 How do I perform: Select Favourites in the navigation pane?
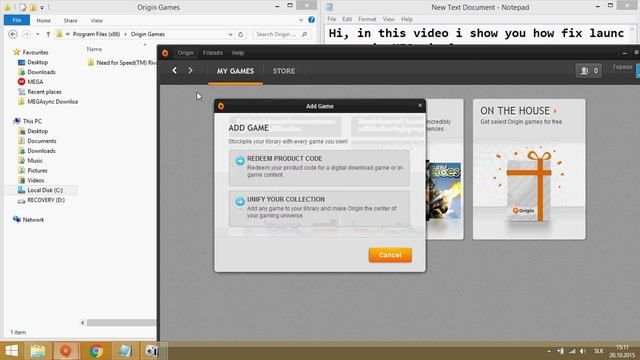(35, 52)
